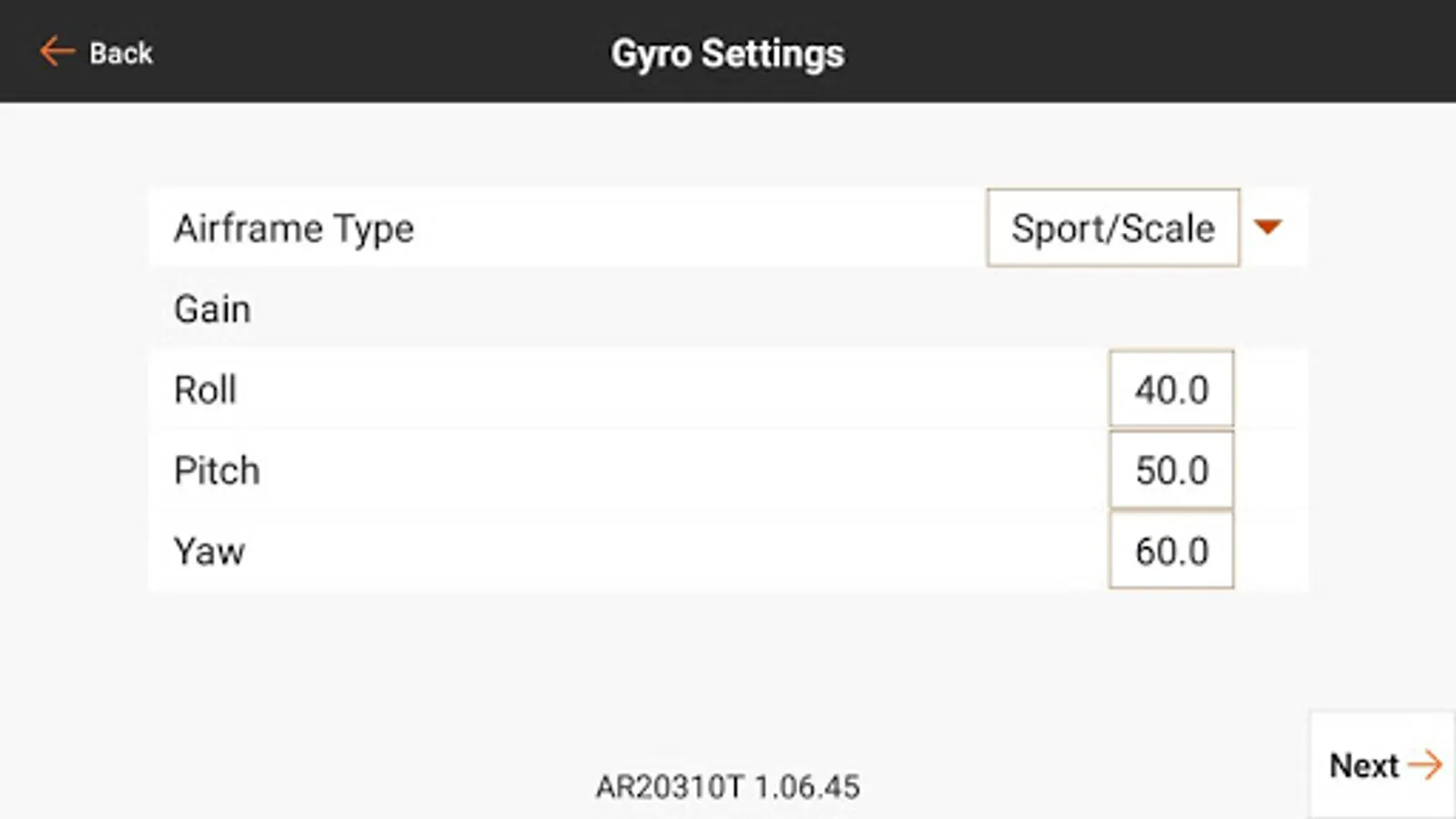Click the blank space between Airframe Type and Sport/Scale
1456x819 pixels.
(701, 227)
